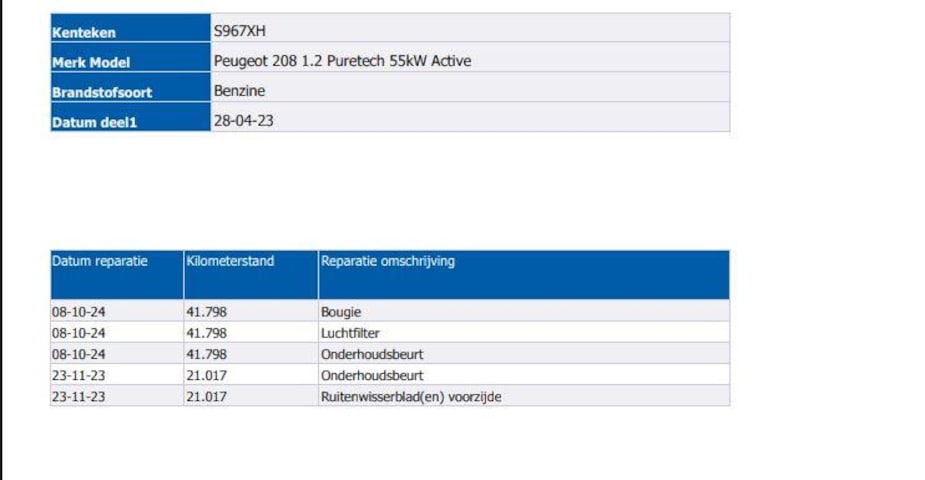Click the Kenteken label cell
The height and width of the screenshot is (480, 925).
click(x=84, y=32)
